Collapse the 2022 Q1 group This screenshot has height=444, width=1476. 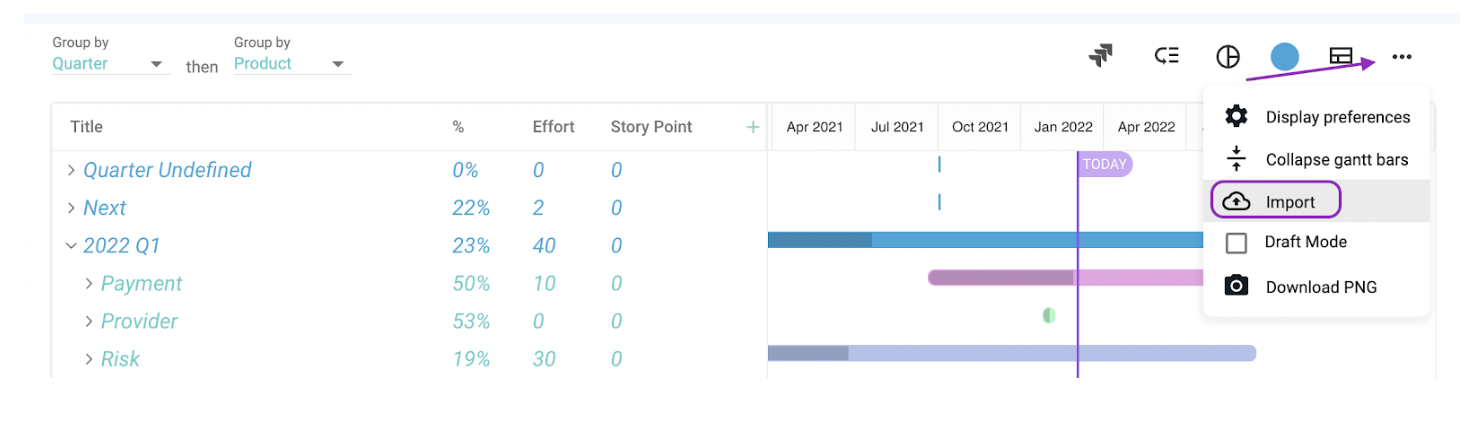[x=71, y=245]
